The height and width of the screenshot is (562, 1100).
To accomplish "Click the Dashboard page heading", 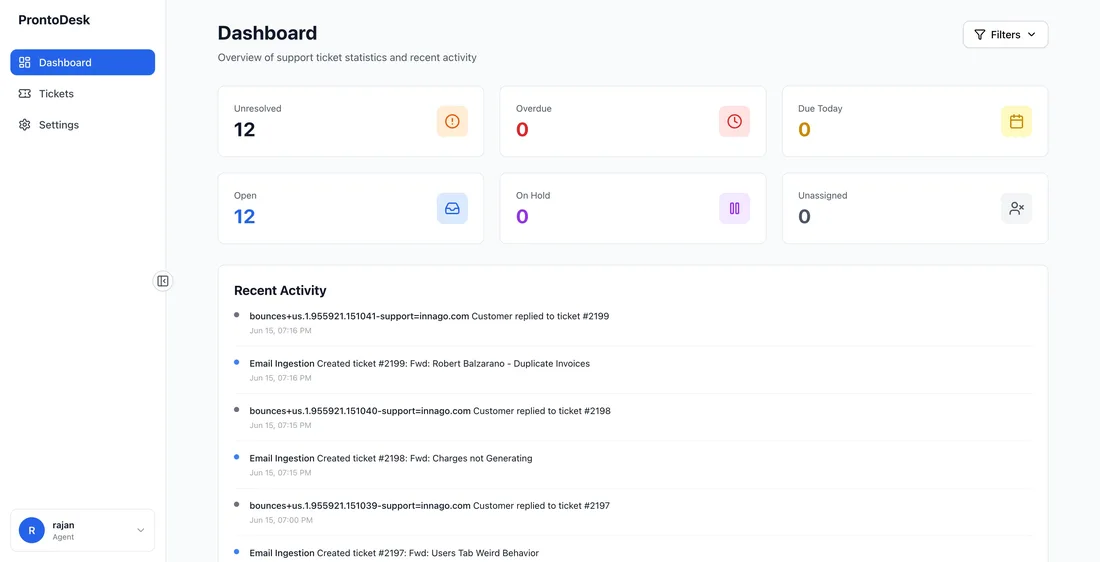I will coord(267,33).
